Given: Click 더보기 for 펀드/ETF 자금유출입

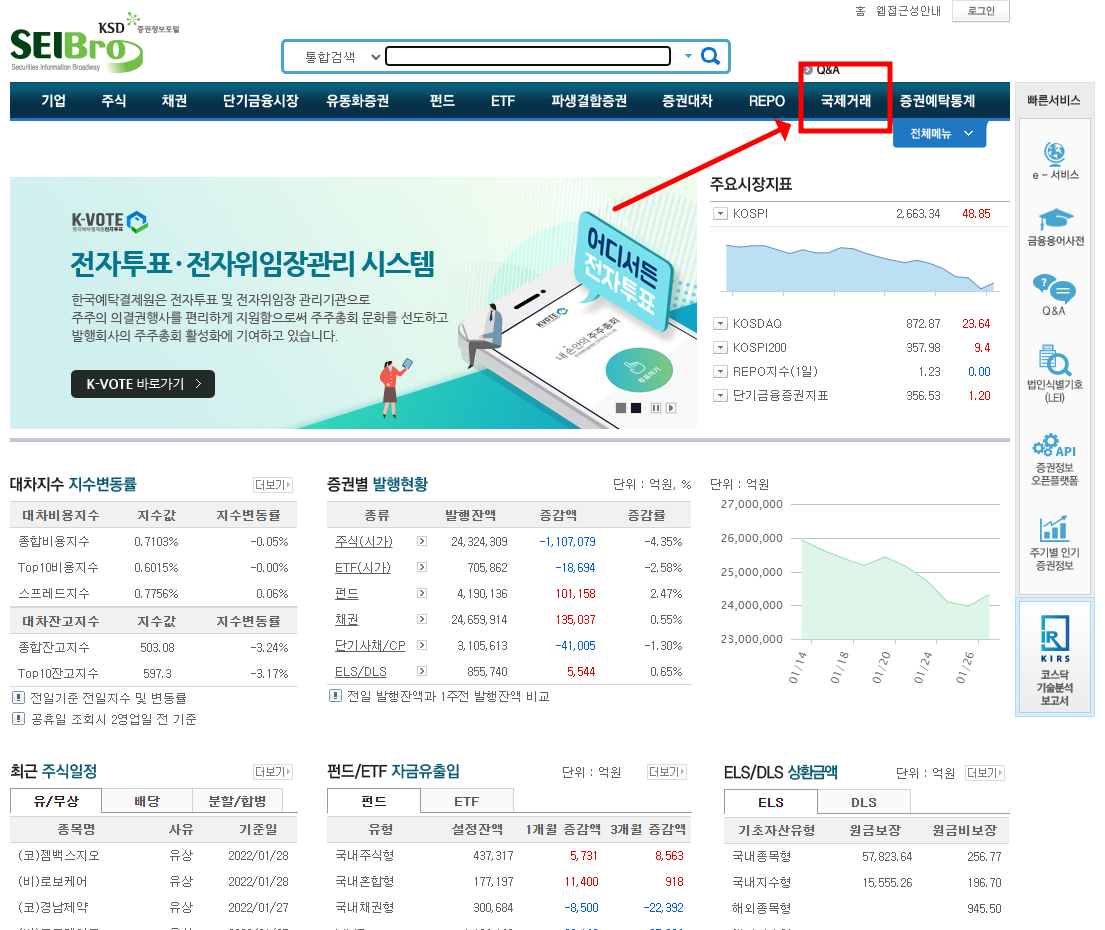Looking at the screenshot, I should (x=667, y=772).
